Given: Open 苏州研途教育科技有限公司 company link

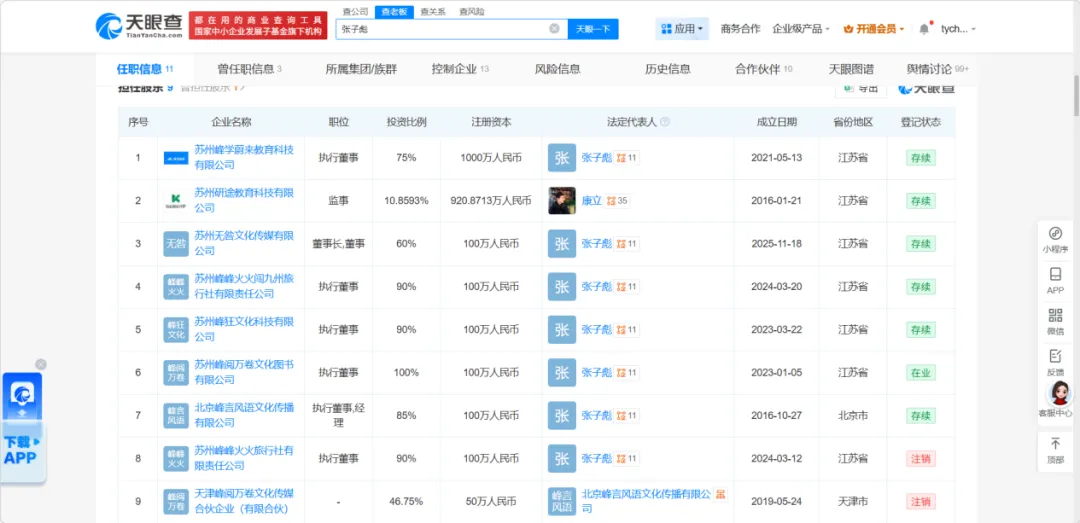Looking at the screenshot, I should tap(243, 200).
